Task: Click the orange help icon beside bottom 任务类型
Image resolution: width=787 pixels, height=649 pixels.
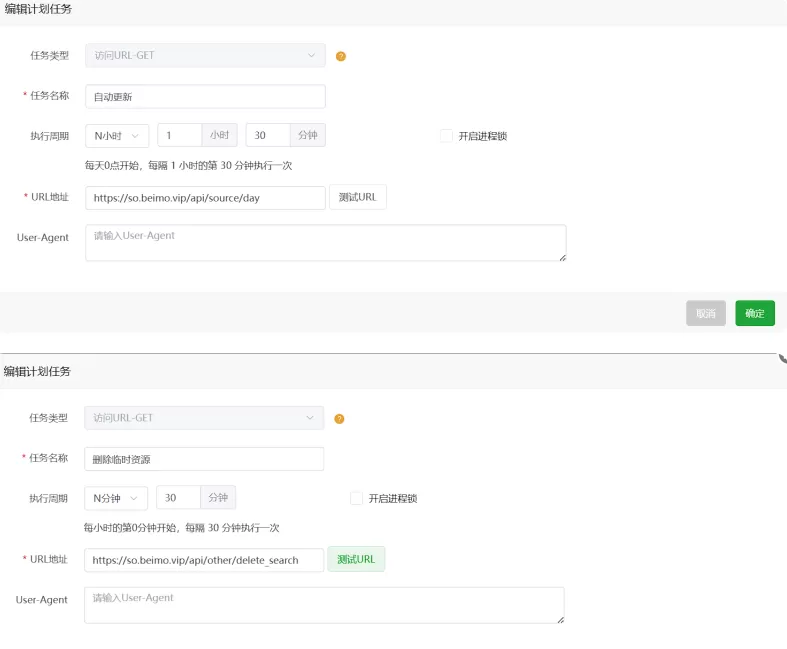Action: (x=339, y=419)
